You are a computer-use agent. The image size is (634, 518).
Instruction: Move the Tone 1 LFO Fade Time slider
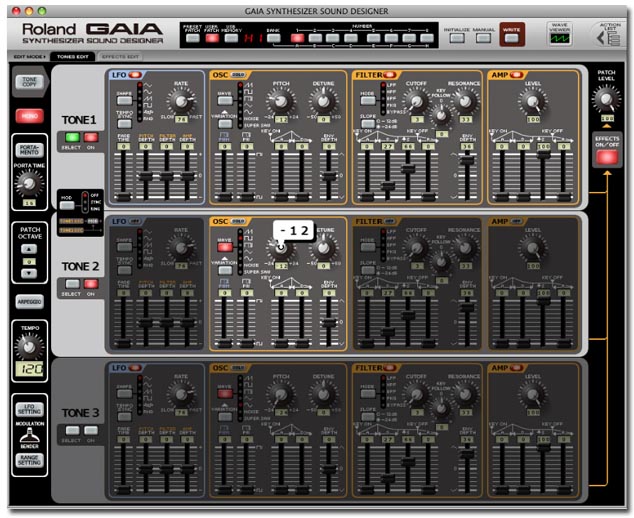click(124, 197)
